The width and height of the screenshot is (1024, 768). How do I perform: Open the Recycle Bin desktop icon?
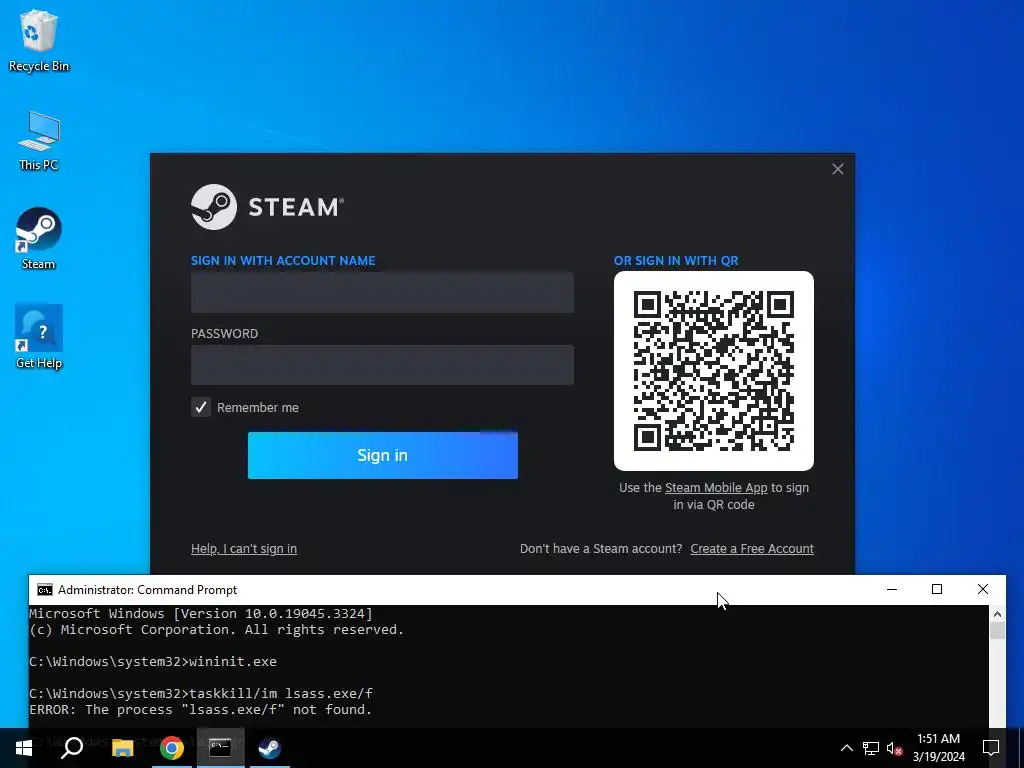[39, 40]
